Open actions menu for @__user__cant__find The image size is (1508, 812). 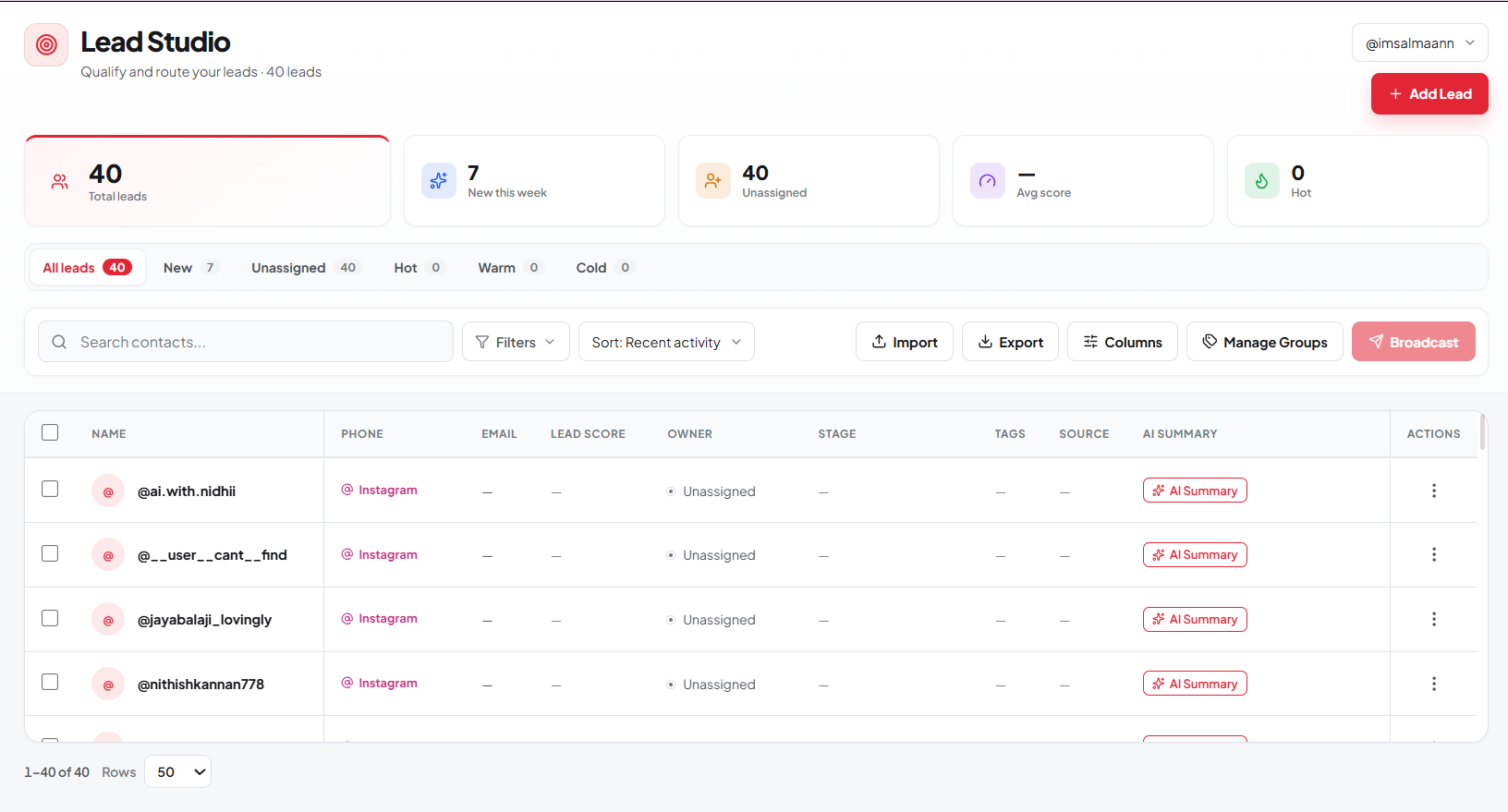(1434, 554)
